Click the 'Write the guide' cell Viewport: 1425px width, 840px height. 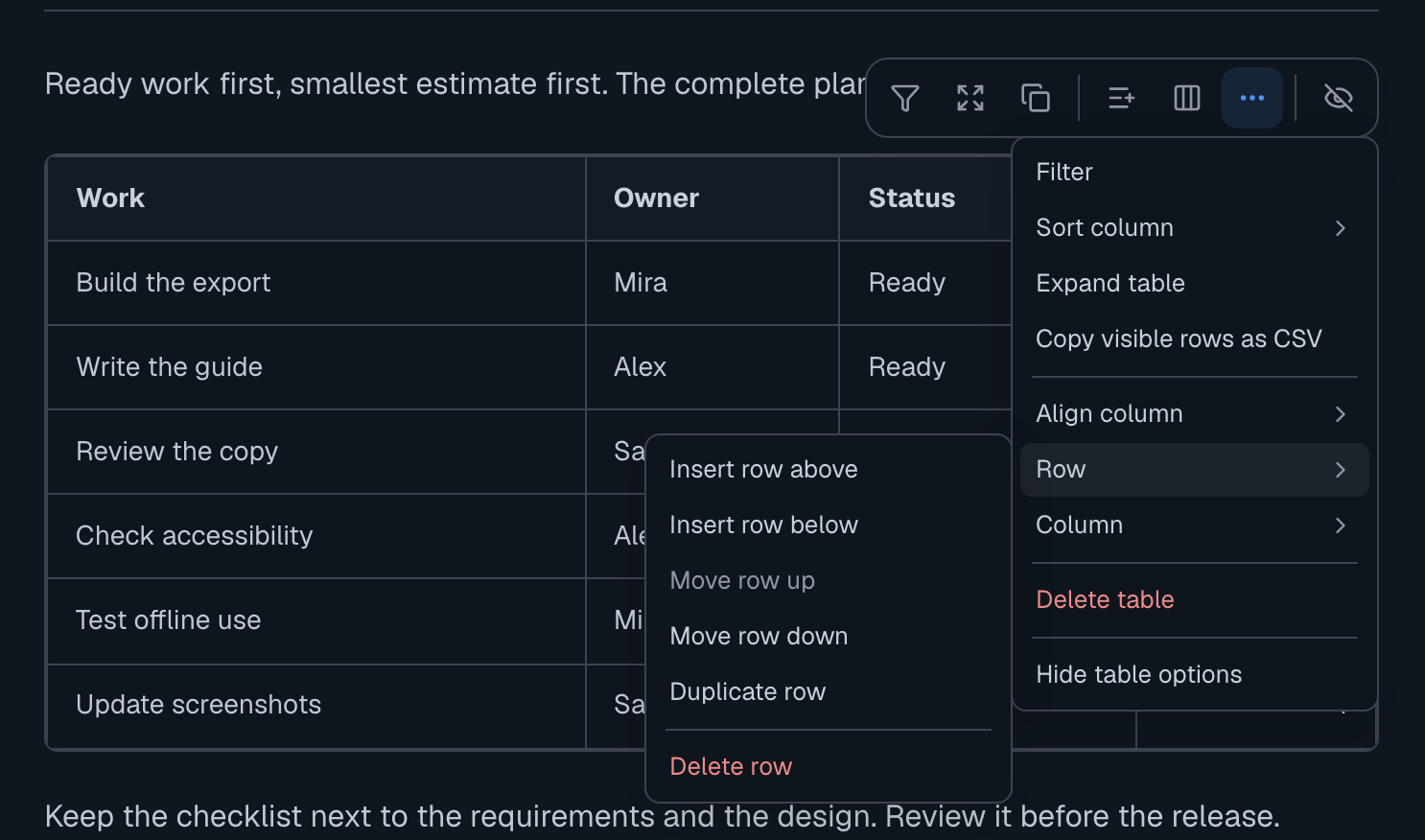pos(316,367)
